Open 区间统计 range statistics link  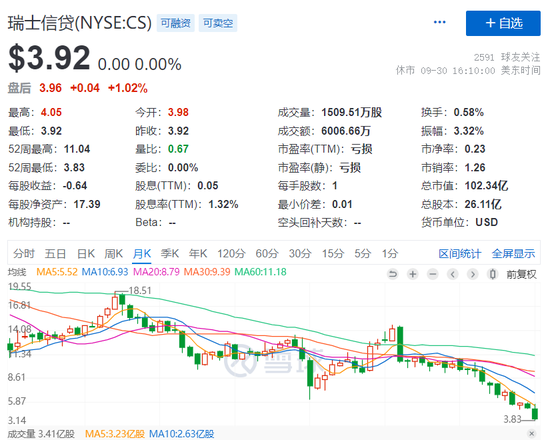click(460, 253)
